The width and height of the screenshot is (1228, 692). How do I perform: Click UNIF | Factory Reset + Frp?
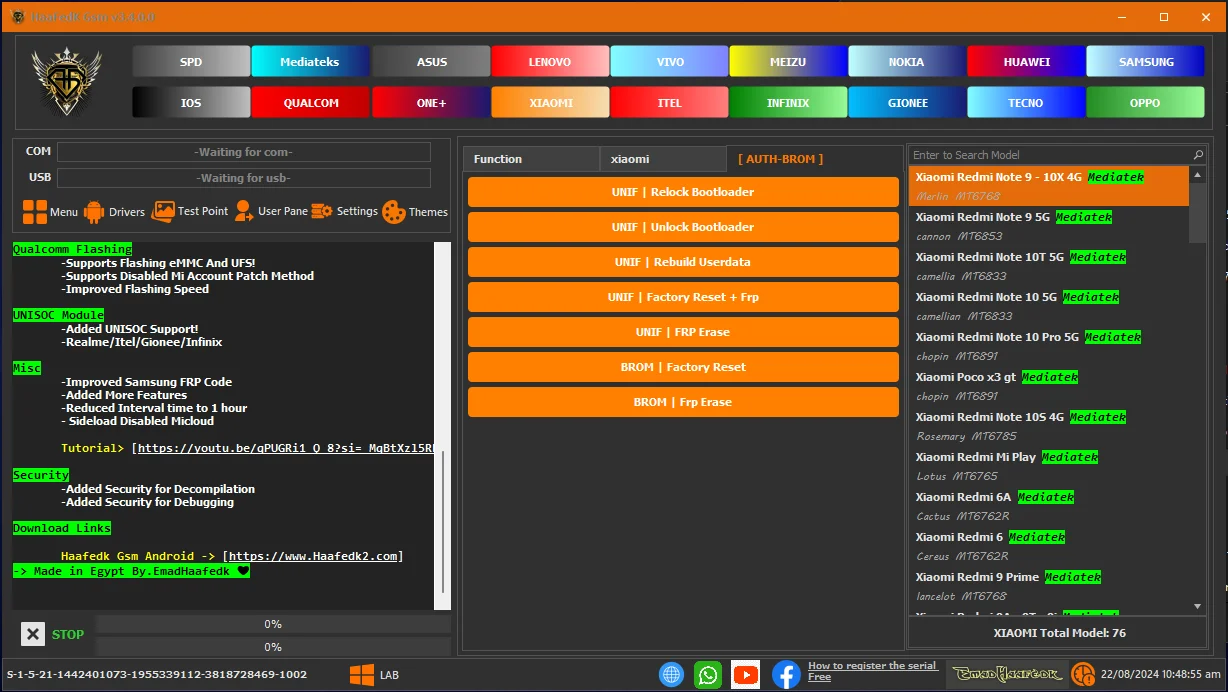click(683, 297)
